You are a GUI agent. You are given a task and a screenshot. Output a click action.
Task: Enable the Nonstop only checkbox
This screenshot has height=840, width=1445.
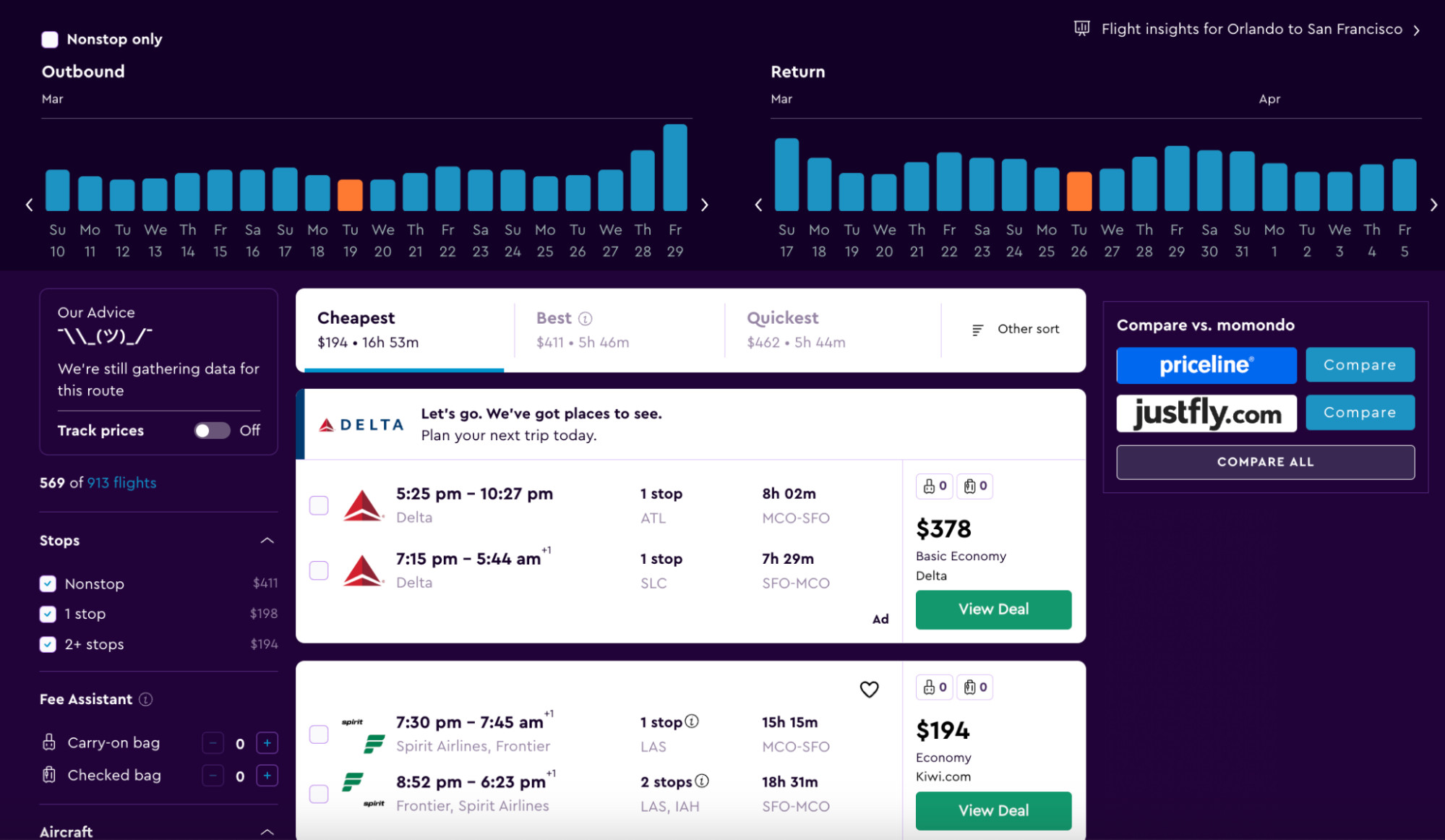click(x=50, y=39)
